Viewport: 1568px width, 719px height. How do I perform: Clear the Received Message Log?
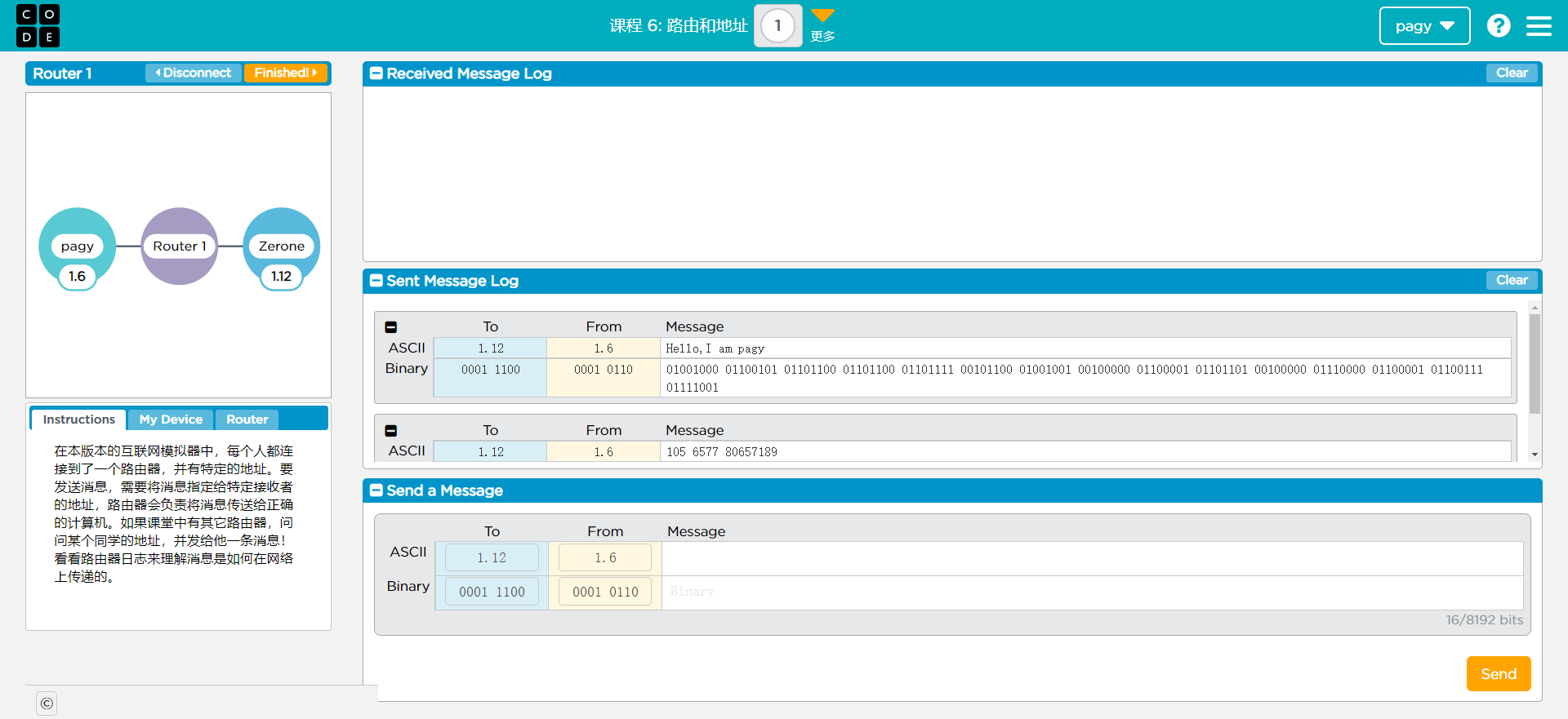[1512, 73]
